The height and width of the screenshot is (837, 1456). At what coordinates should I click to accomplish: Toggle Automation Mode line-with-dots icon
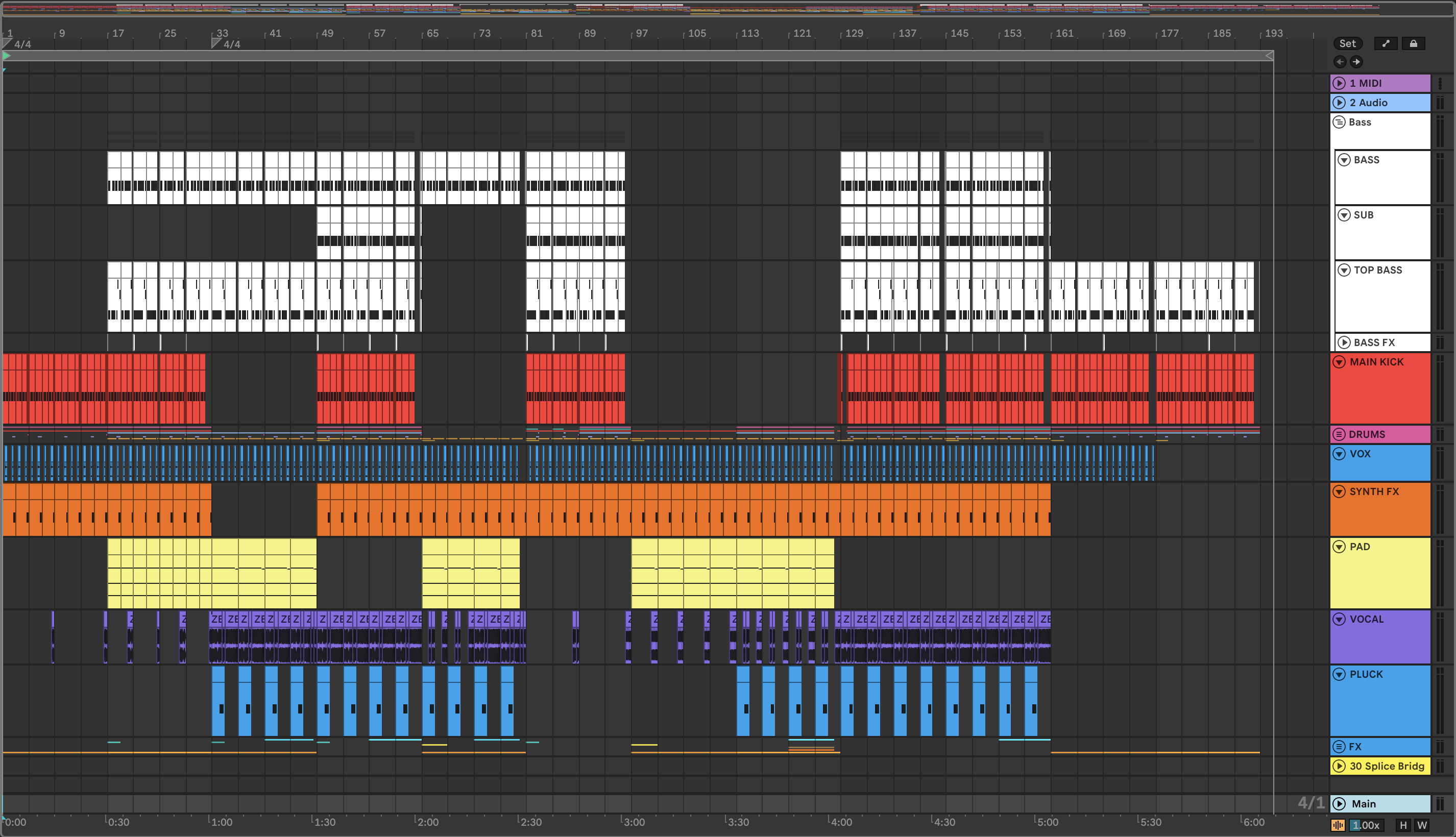click(1386, 44)
